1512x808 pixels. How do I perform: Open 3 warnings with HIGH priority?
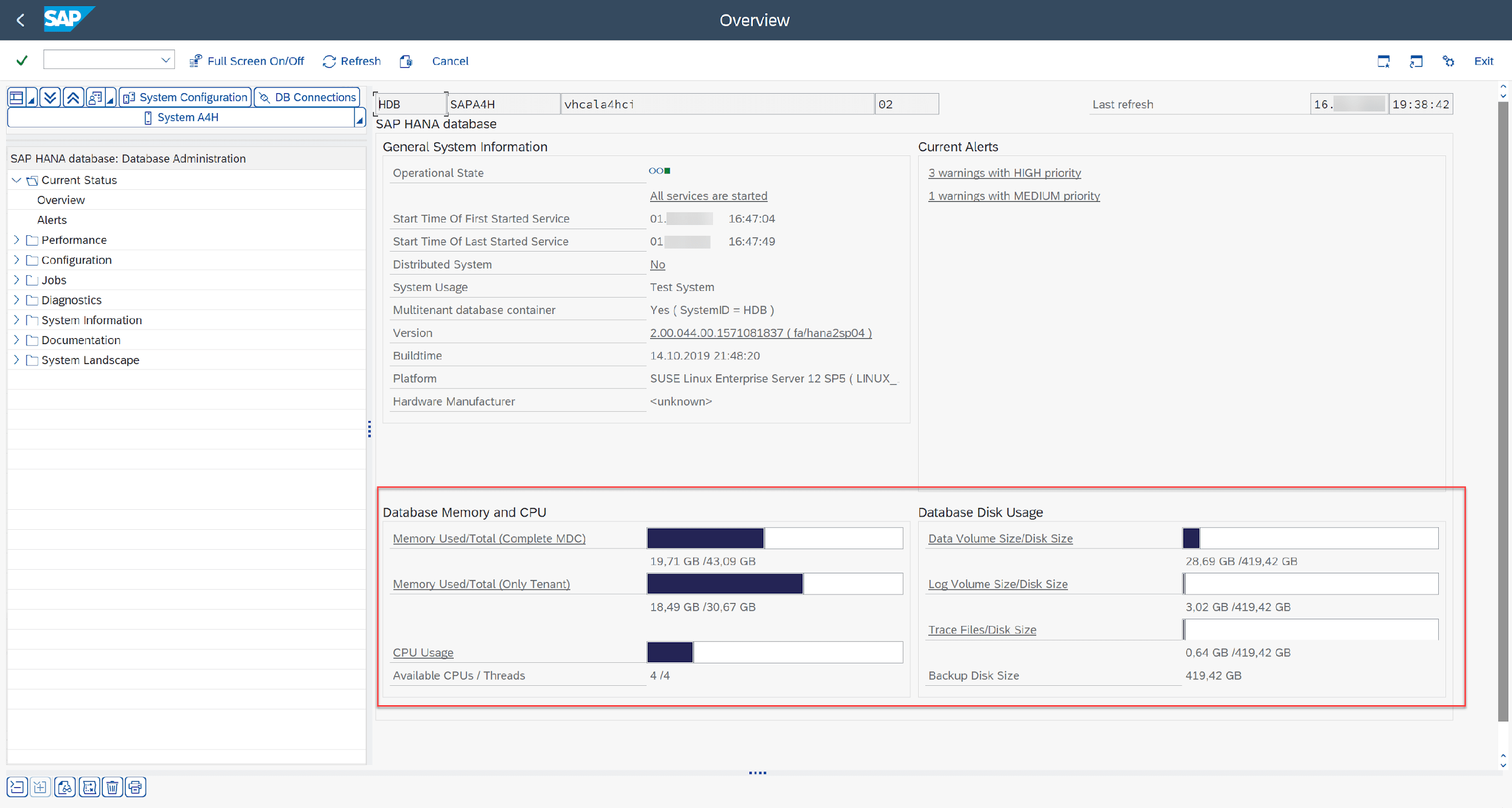click(1004, 173)
